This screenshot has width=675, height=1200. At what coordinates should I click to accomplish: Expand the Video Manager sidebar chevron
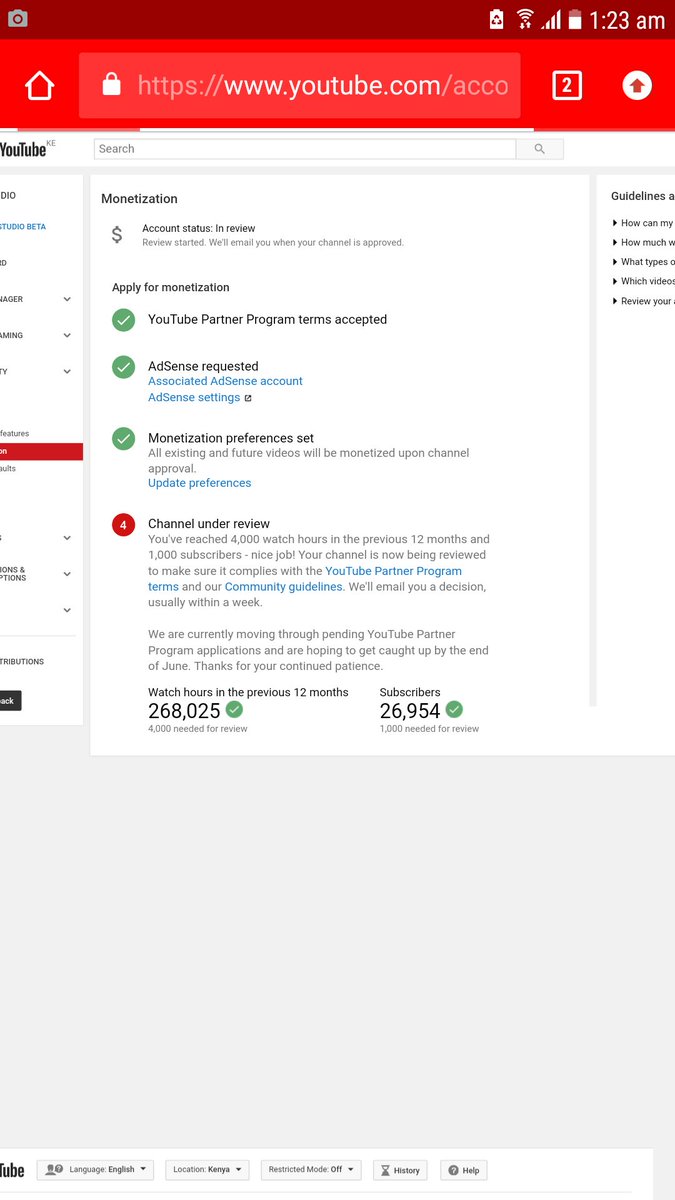[67, 299]
